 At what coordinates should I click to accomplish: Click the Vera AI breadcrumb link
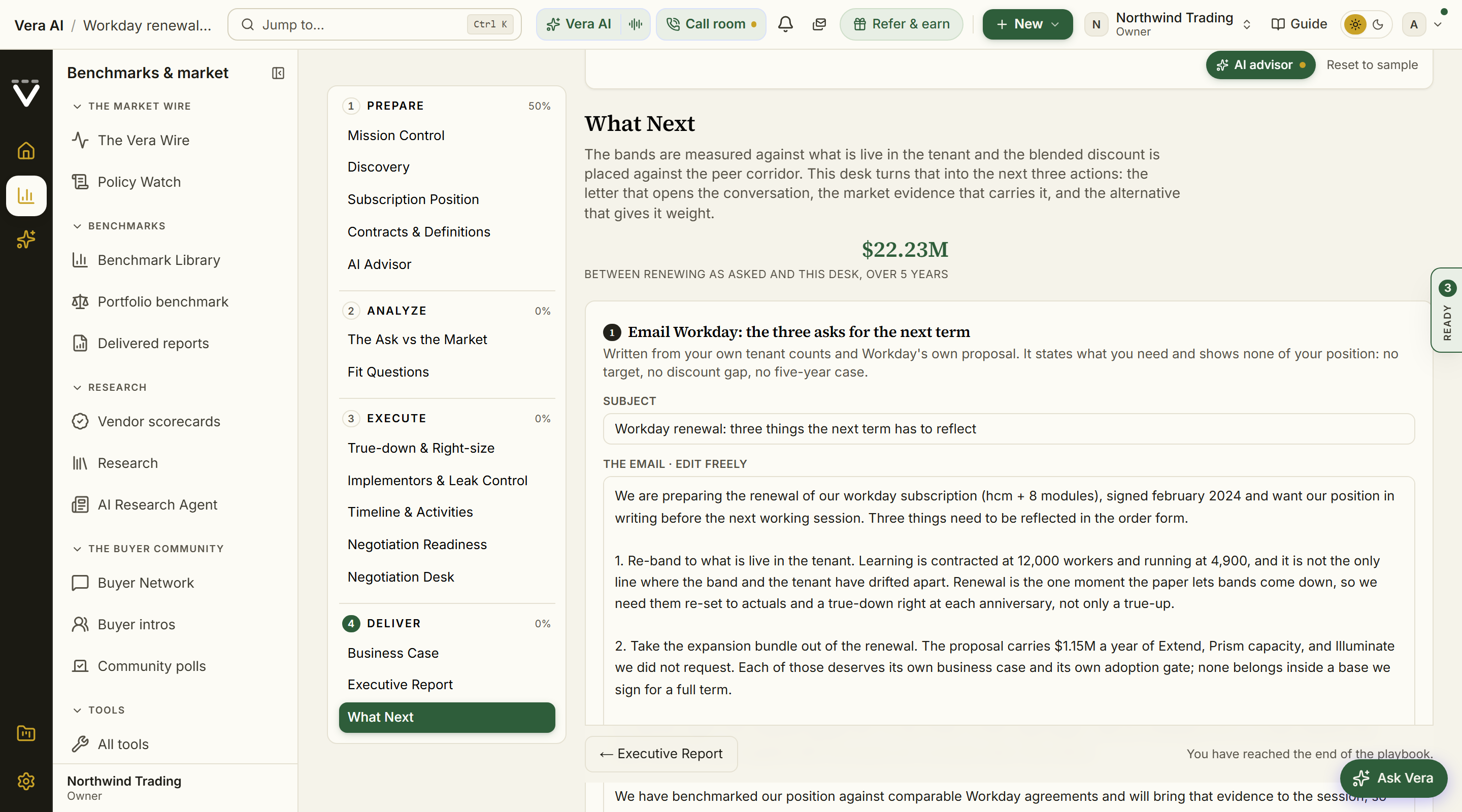coord(39,25)
